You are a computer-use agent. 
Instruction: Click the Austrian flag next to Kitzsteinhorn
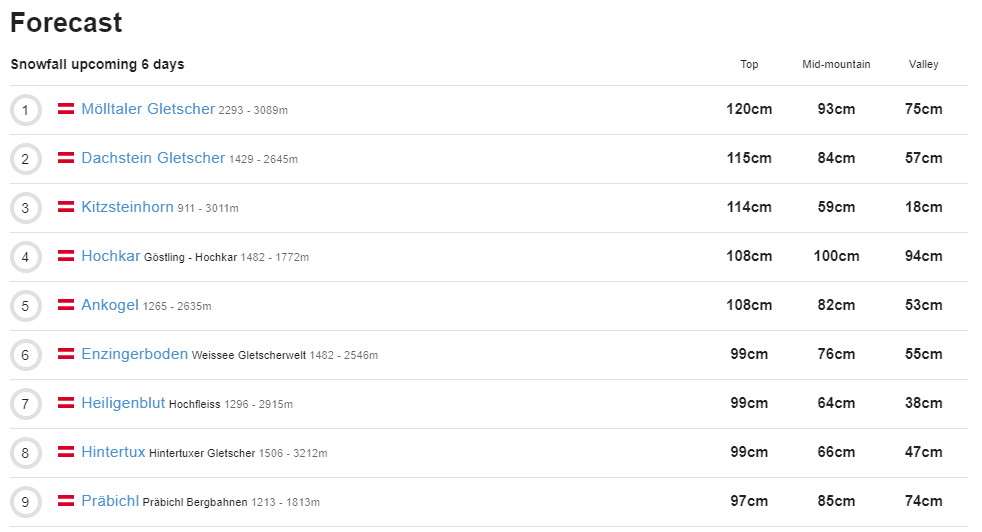tap(66, 207)
